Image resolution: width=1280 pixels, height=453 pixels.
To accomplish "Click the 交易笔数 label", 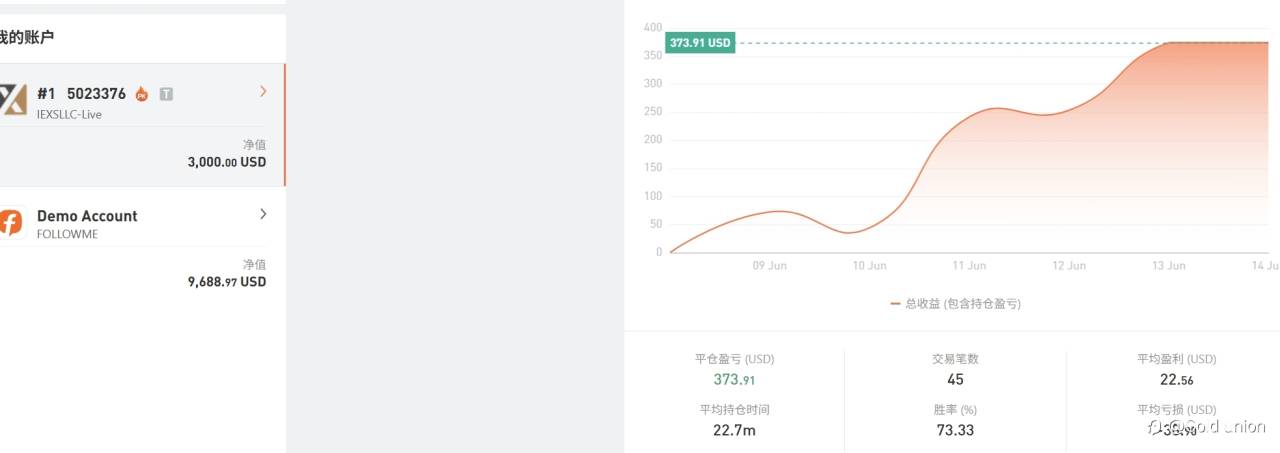I will point(955,359).
